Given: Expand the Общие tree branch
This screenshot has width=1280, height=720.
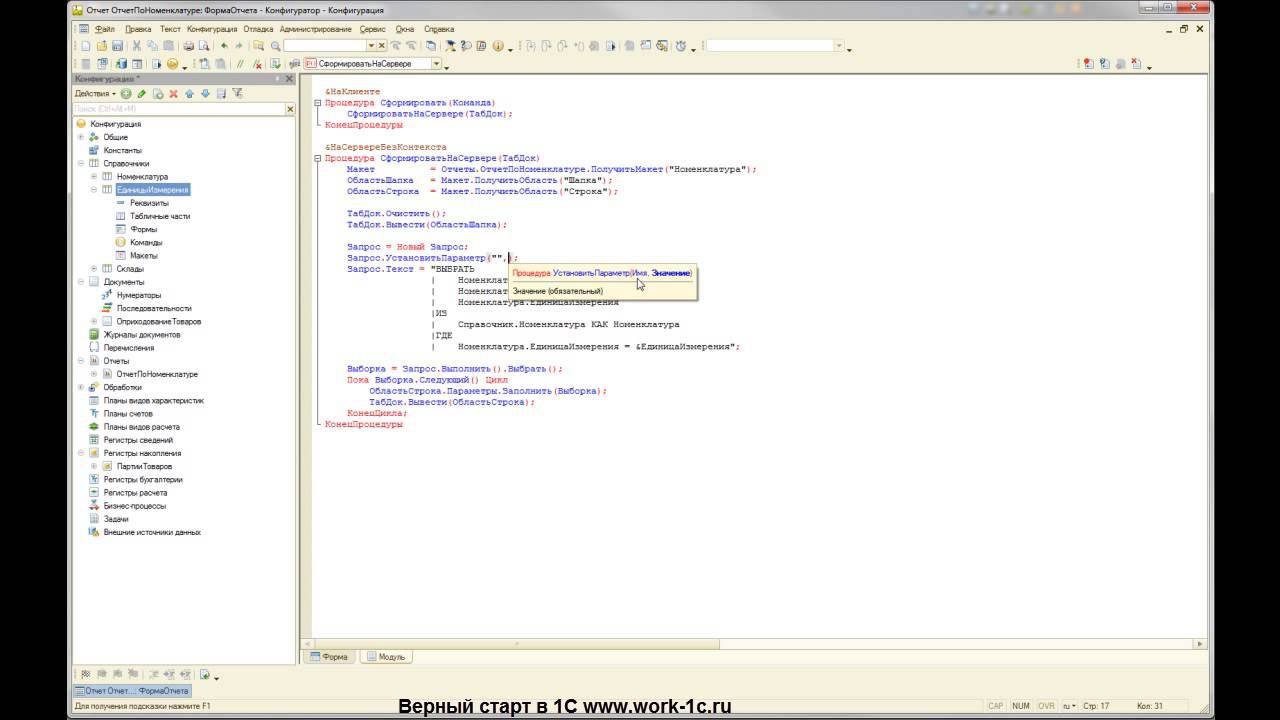Looking at the screenshot, I should (81, 137).
